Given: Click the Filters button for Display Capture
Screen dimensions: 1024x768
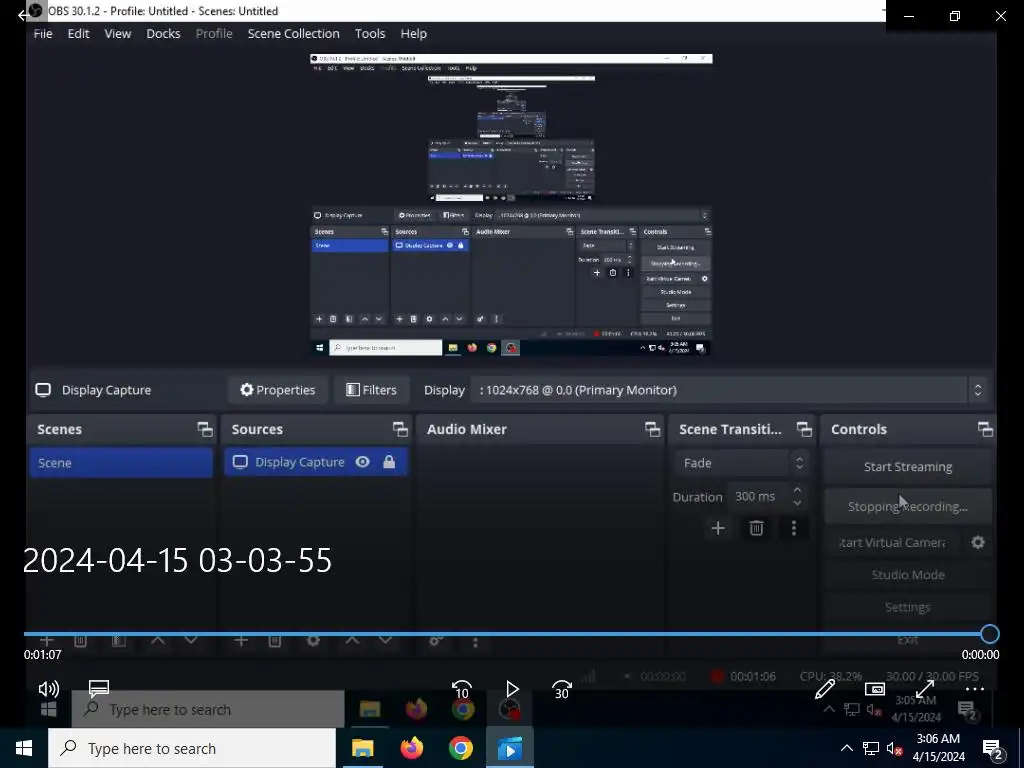Looking at the screenshot, I should tap(372, 390).
